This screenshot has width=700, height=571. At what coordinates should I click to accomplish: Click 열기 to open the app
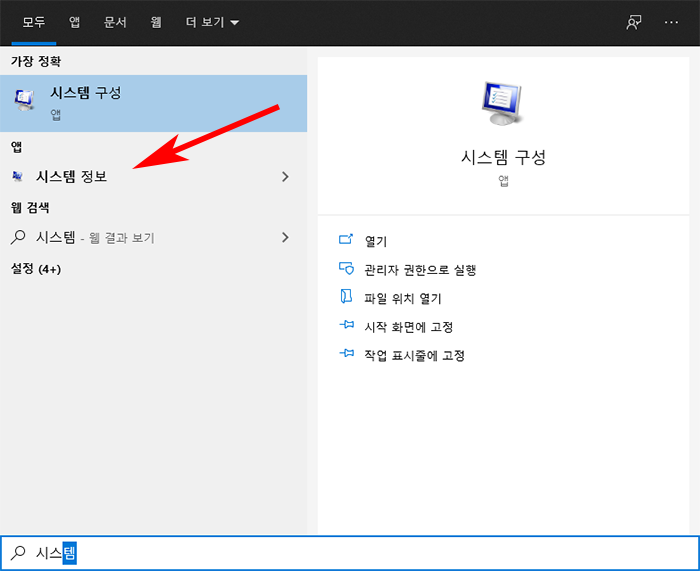[376, 242]
